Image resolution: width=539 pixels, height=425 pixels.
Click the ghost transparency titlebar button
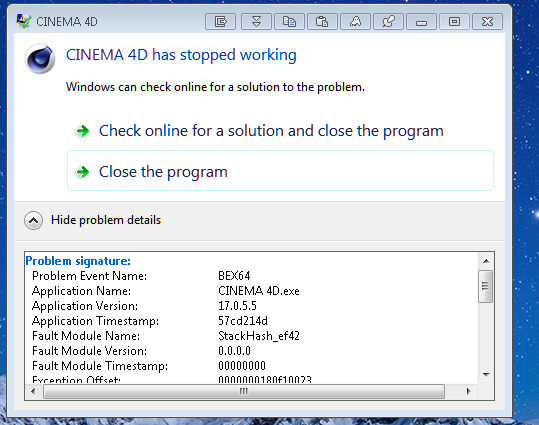(355, 22)
